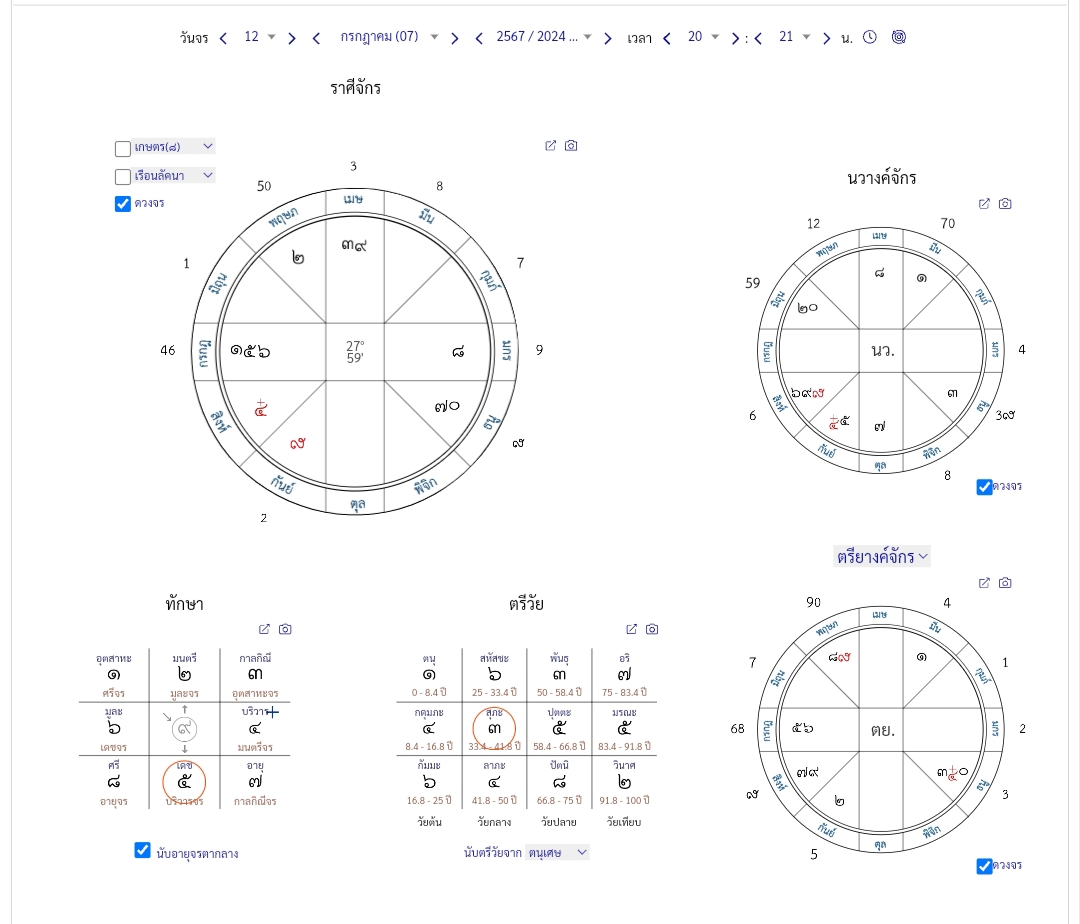Uncheck ดวงจร below ตรียางค์จักร chart

click(984, 865)
